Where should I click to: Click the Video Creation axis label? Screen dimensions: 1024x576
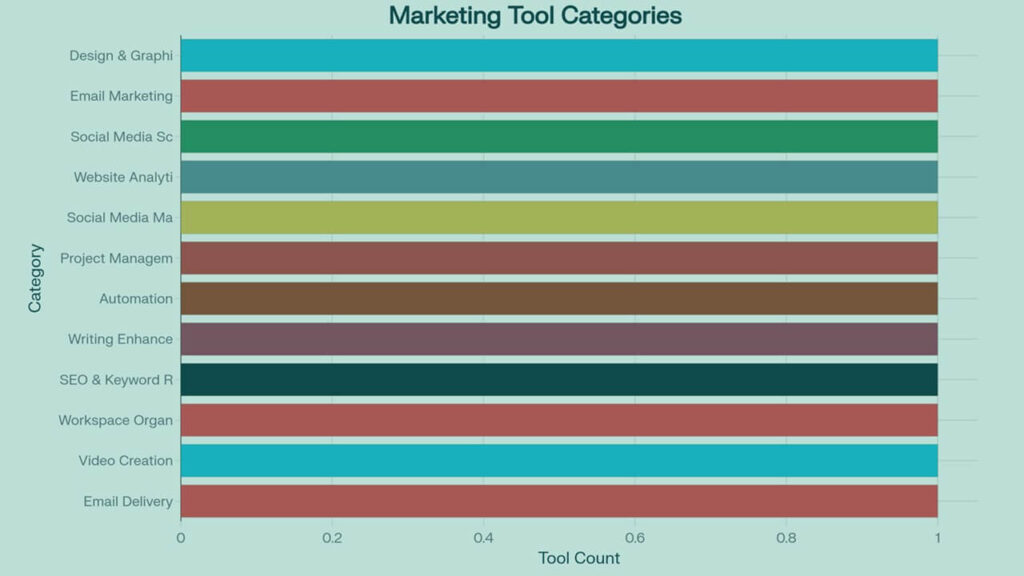[126, 461]
